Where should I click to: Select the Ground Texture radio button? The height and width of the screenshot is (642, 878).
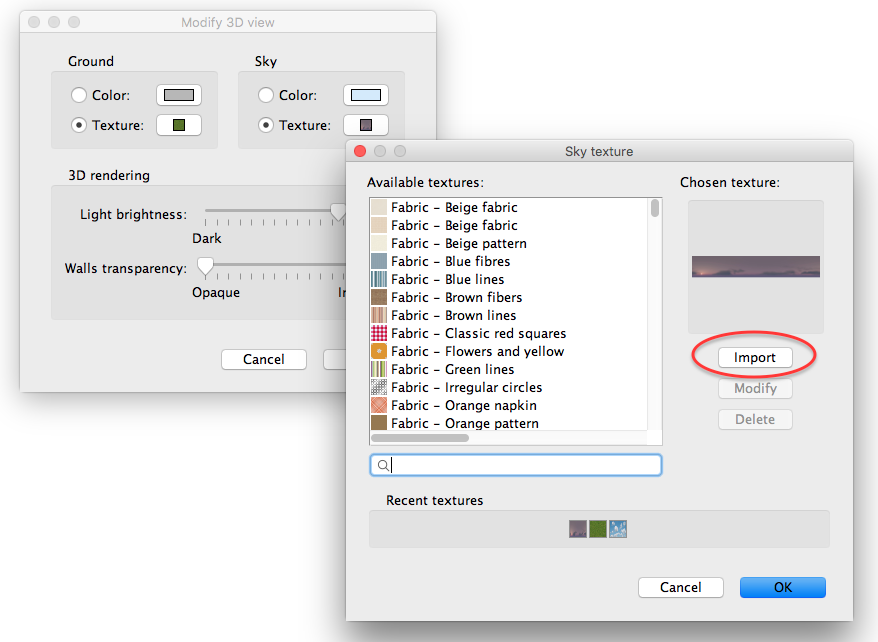coord(79,125)
